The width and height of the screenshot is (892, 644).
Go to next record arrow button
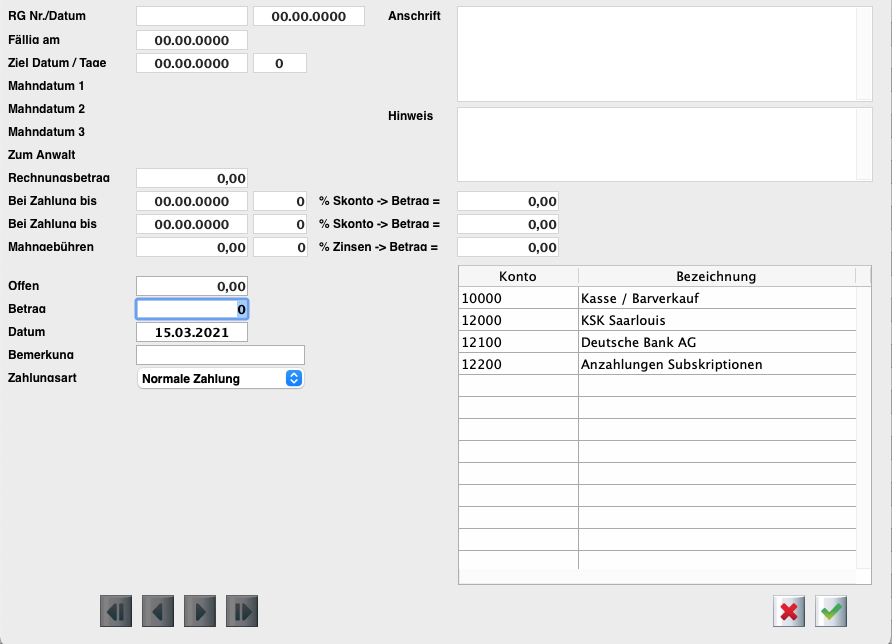click(200, 611)
